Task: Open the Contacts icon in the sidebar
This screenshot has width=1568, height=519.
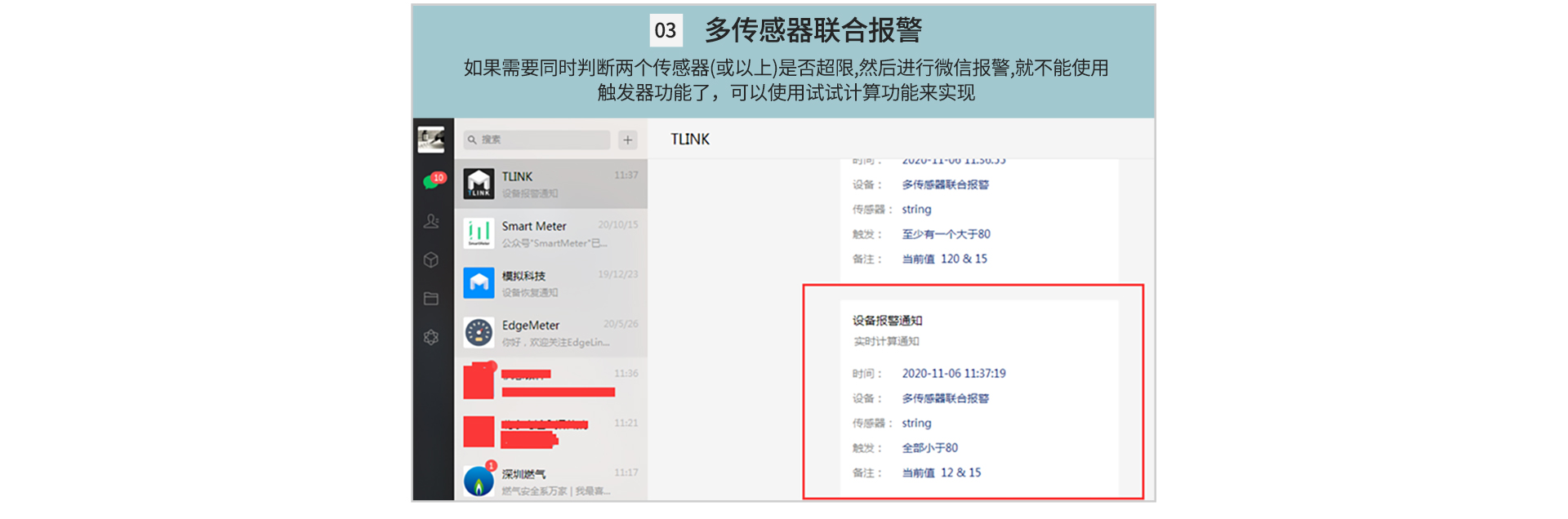Action: click(x=431, y=221)
